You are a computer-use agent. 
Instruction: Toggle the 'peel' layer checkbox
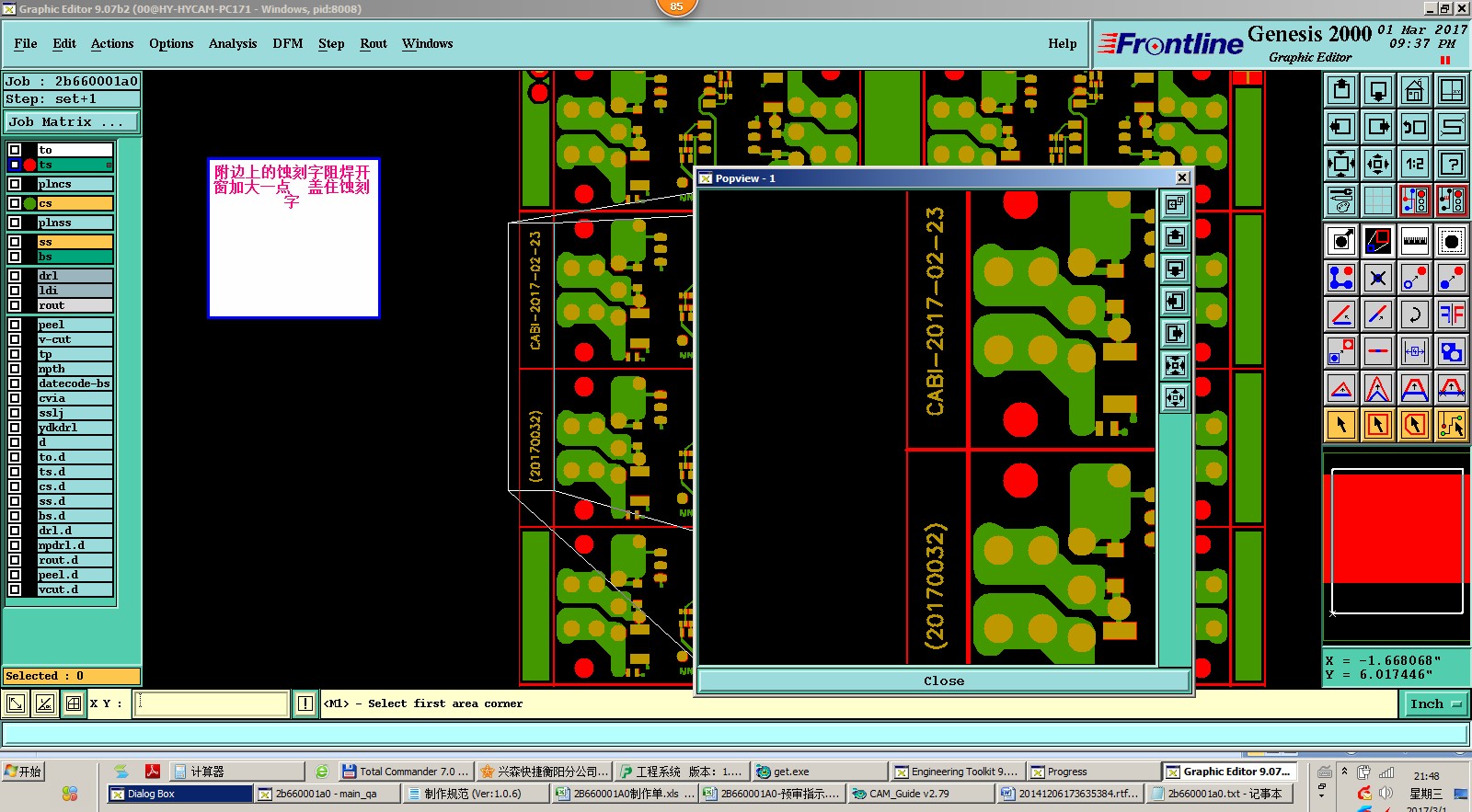[15, 325]
